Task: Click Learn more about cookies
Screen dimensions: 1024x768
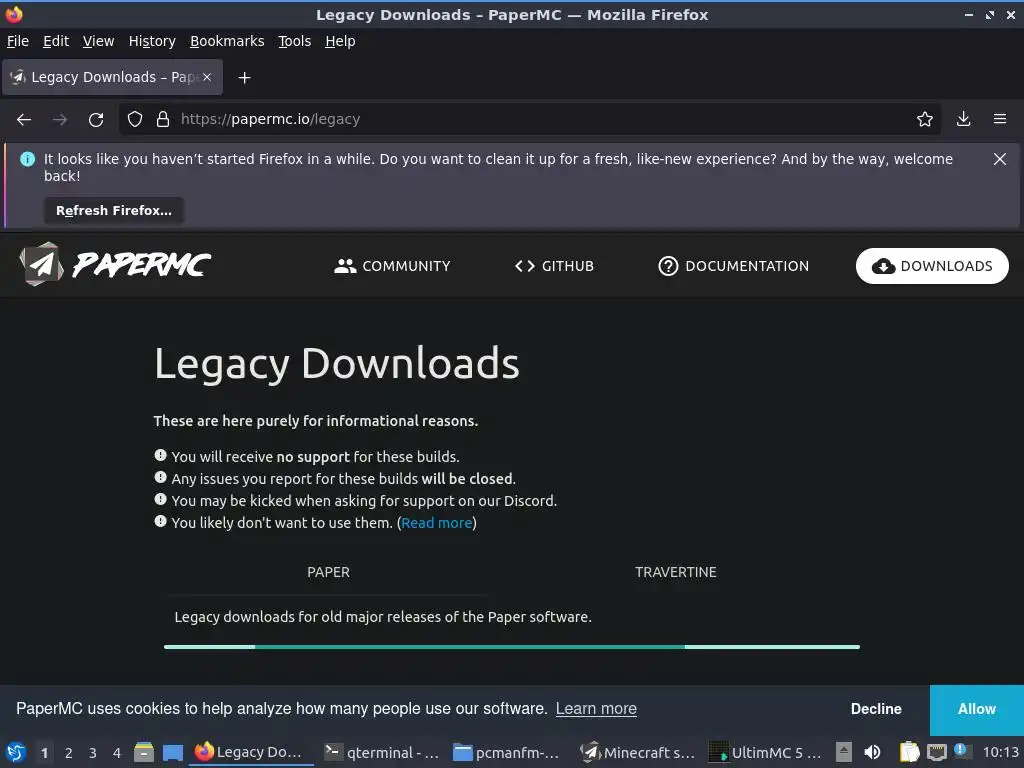Action: click(596, 709)
